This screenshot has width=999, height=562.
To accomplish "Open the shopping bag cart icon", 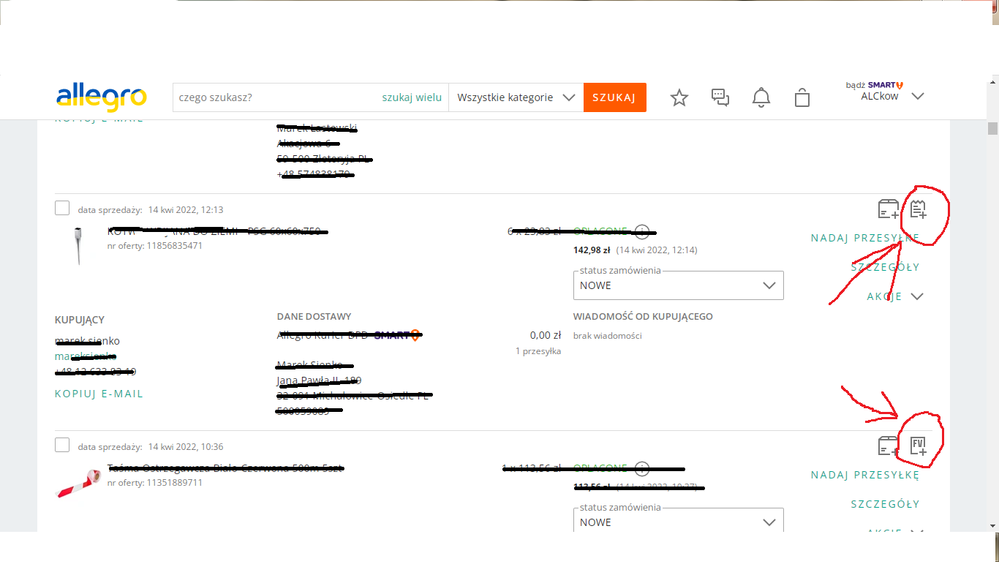I will (802, 97).
